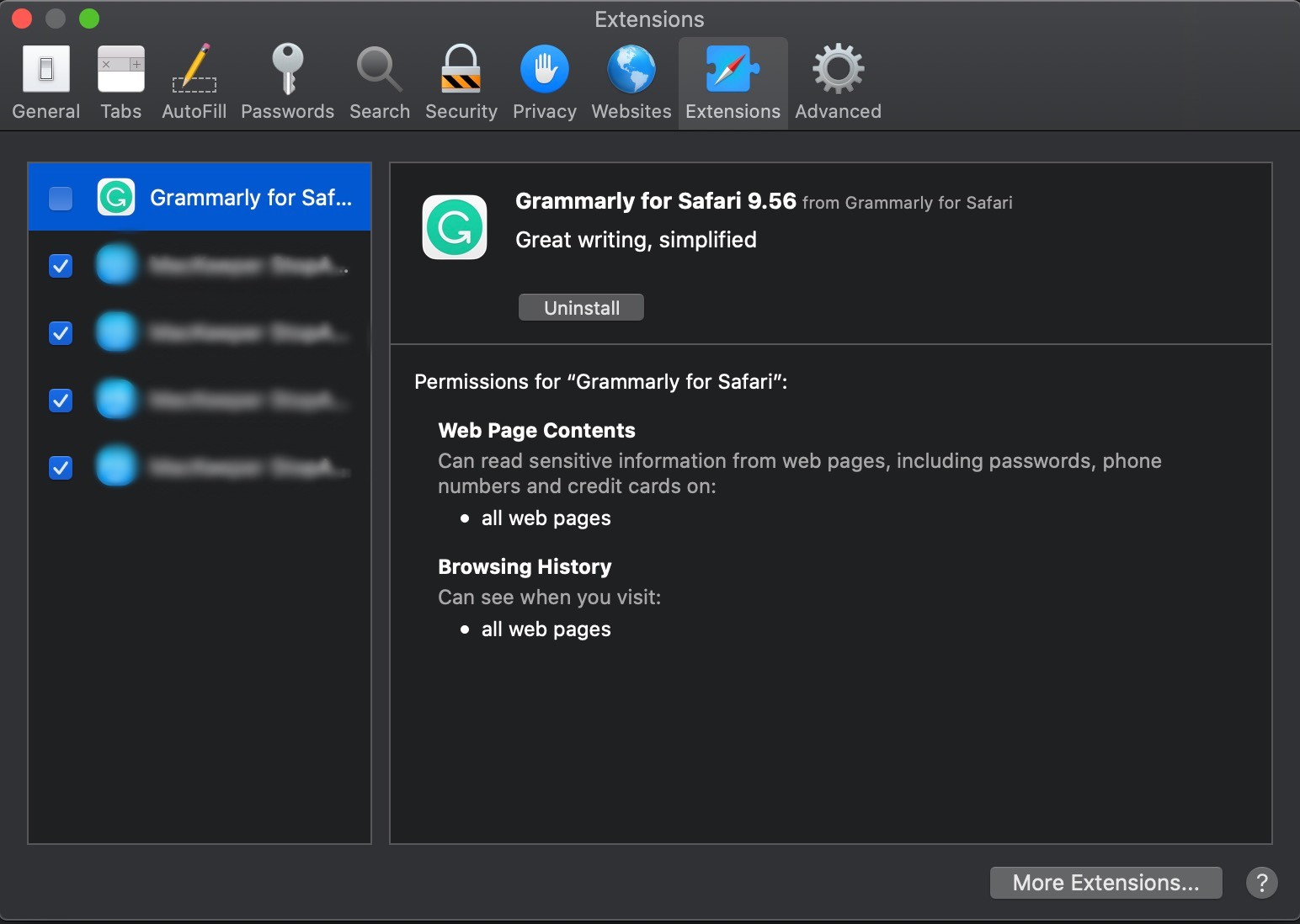Screen dimensions: 1300x924
Task: Uncheck the third blurred extension's checkbox
Action: pyautogui.click(x=61, y=401)
